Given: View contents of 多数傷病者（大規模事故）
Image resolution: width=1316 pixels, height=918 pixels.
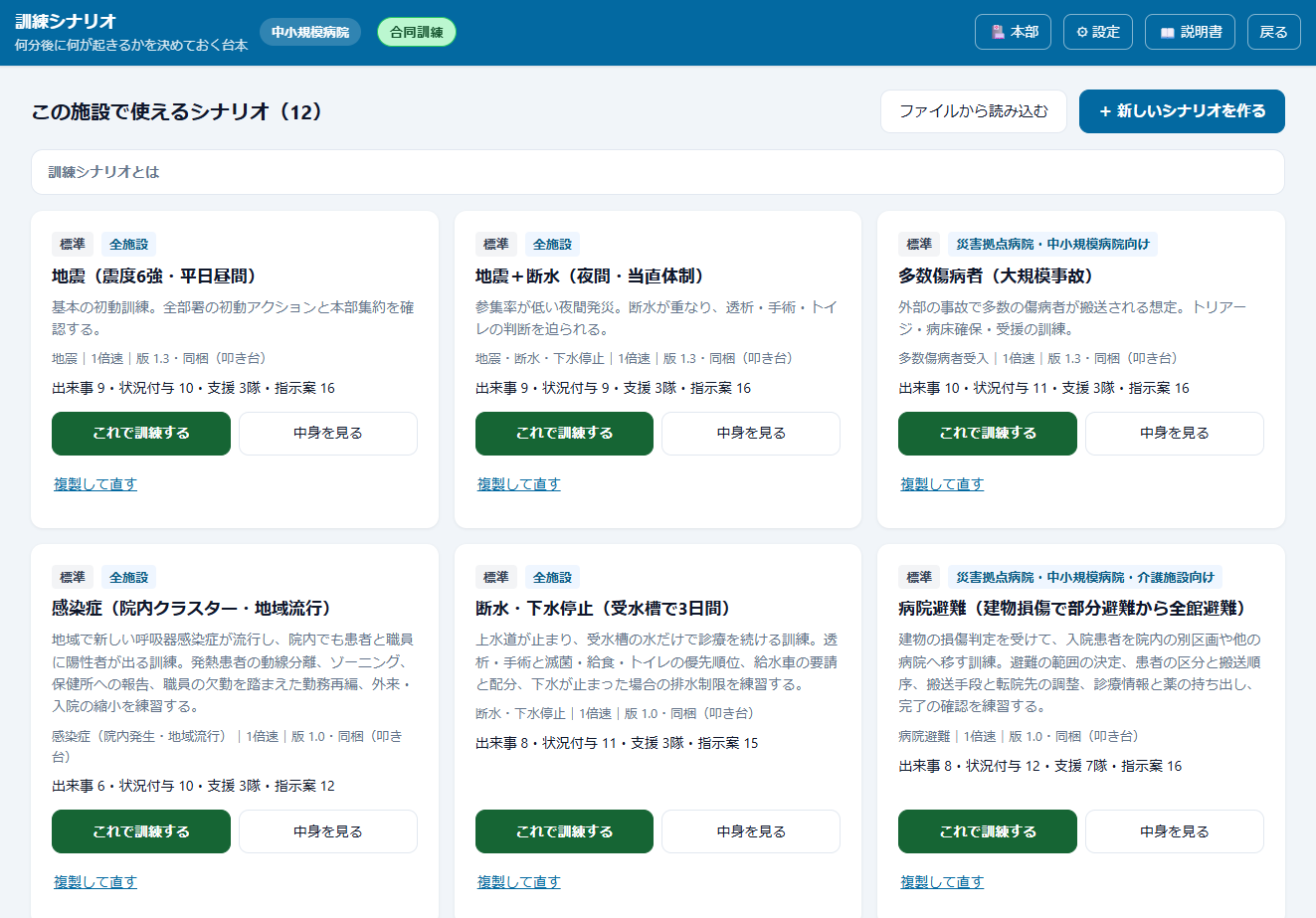Looking at the screenshot, I should pyautogui.click(x=1175, y=434).
